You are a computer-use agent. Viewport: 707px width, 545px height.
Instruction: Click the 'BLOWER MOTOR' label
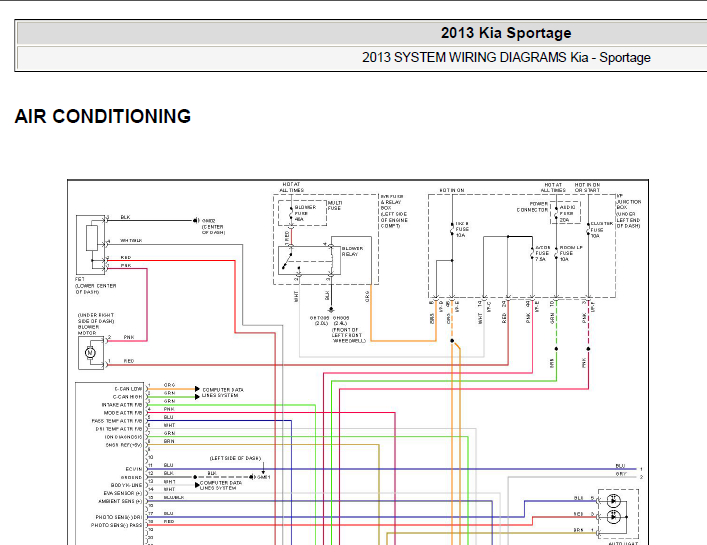tap(88, 330)
